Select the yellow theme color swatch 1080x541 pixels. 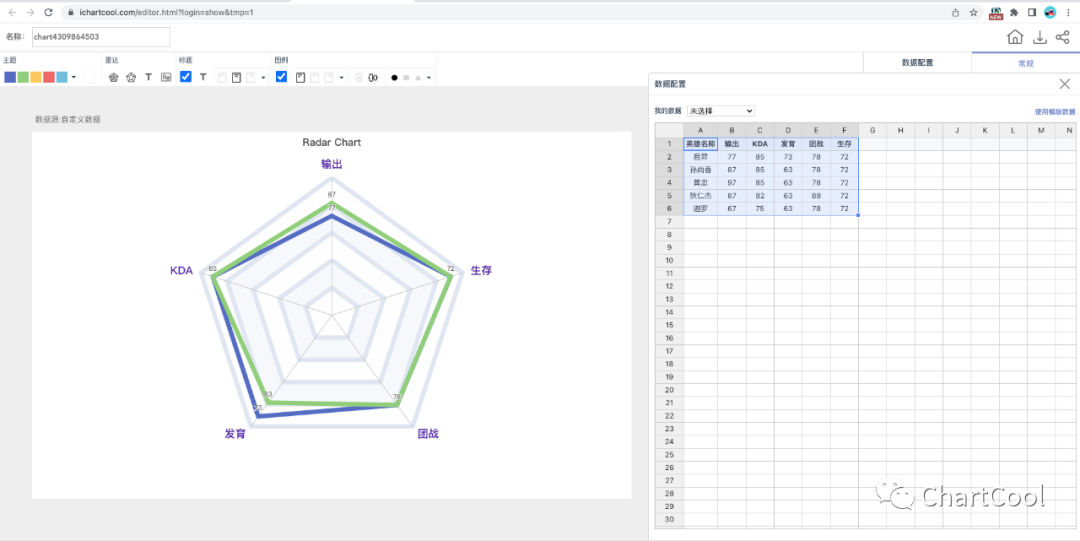point(36,77)
